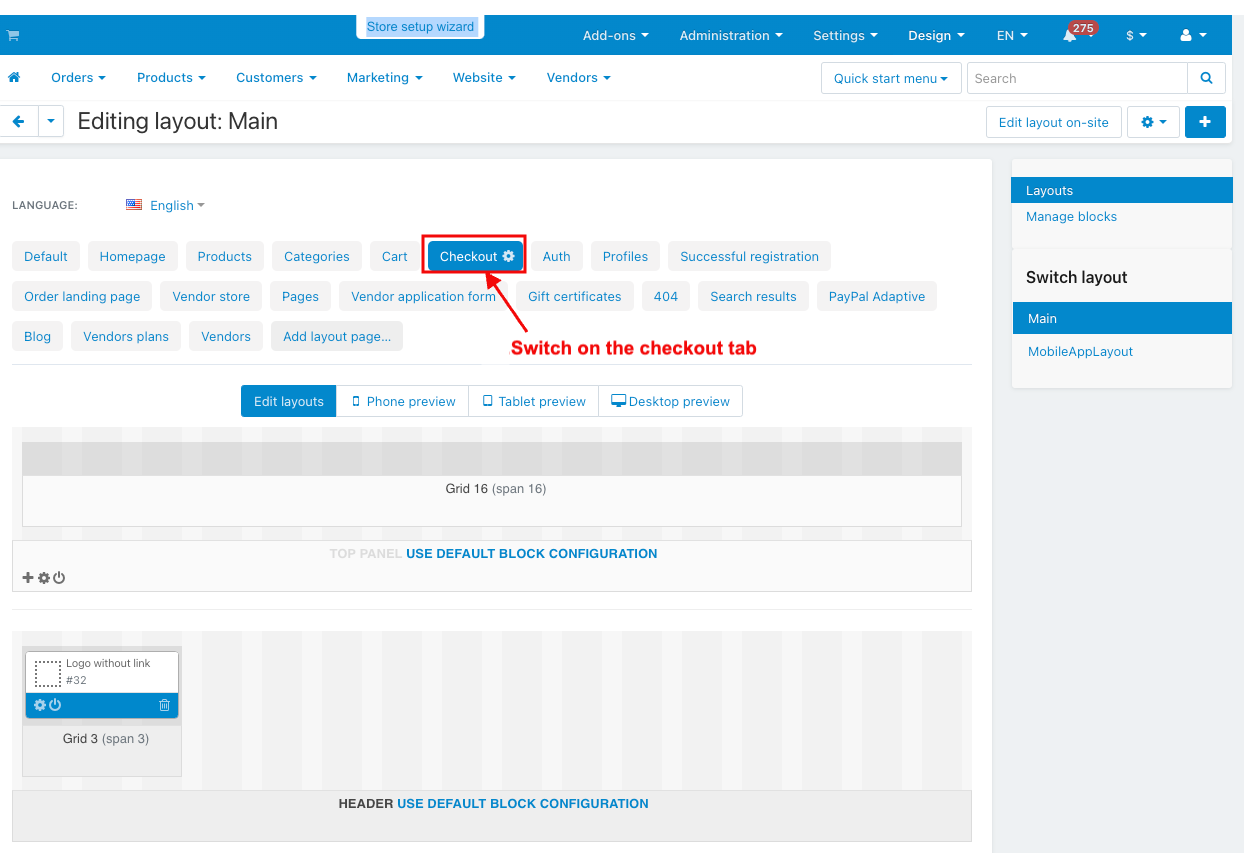Switch to the Cart layout tab

click(x=394, y=256)
